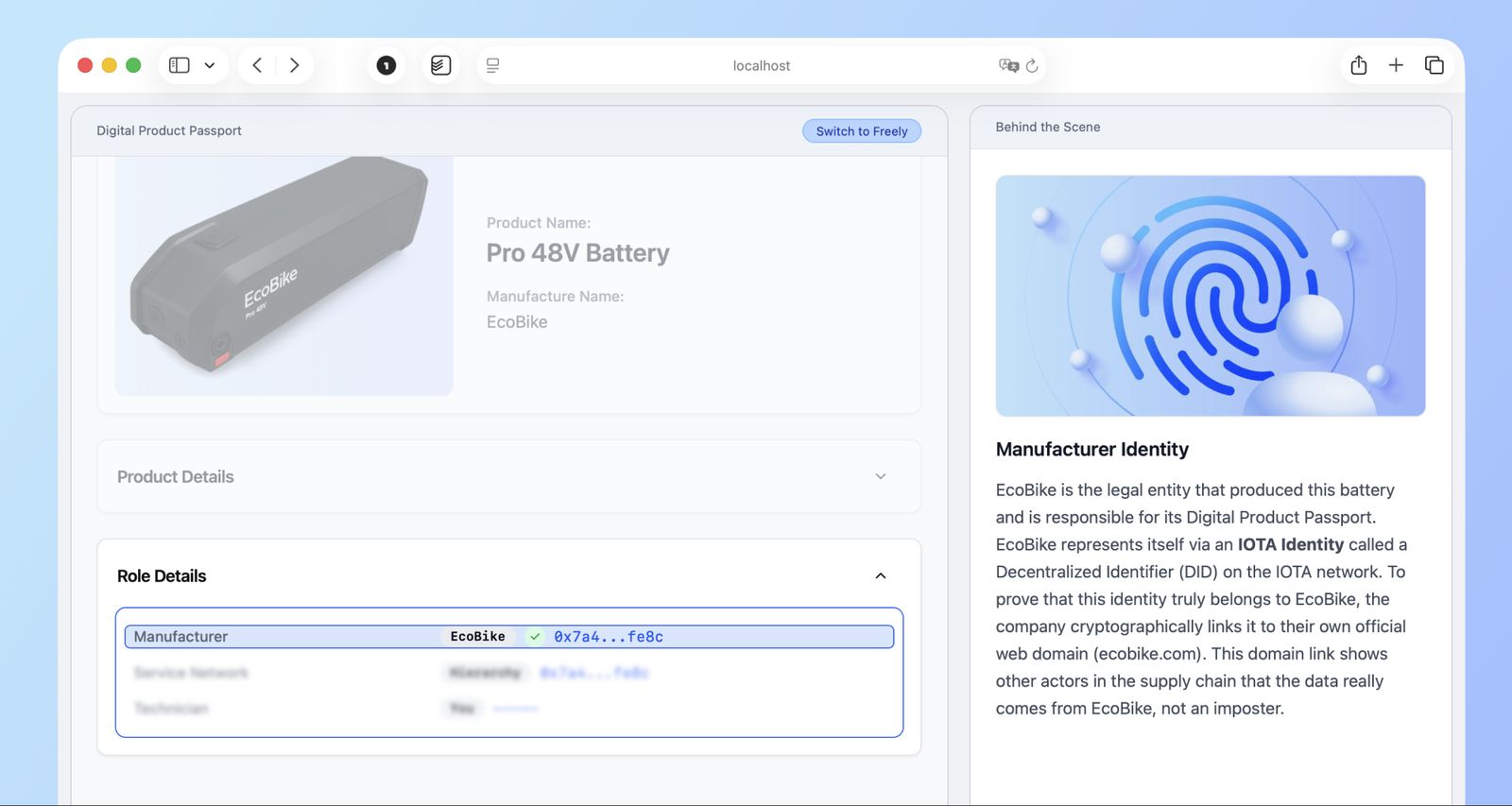Reload the page with the refresh icon

[x=1032, y=65]
